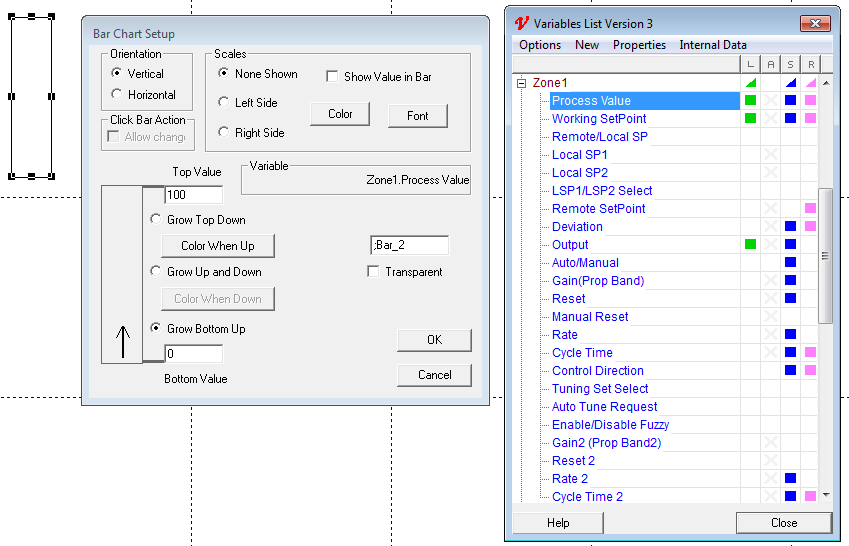Click the A column X for Local SP1
Image resolution: width=849 pixels, height=546 pixels.
[770, 154]
